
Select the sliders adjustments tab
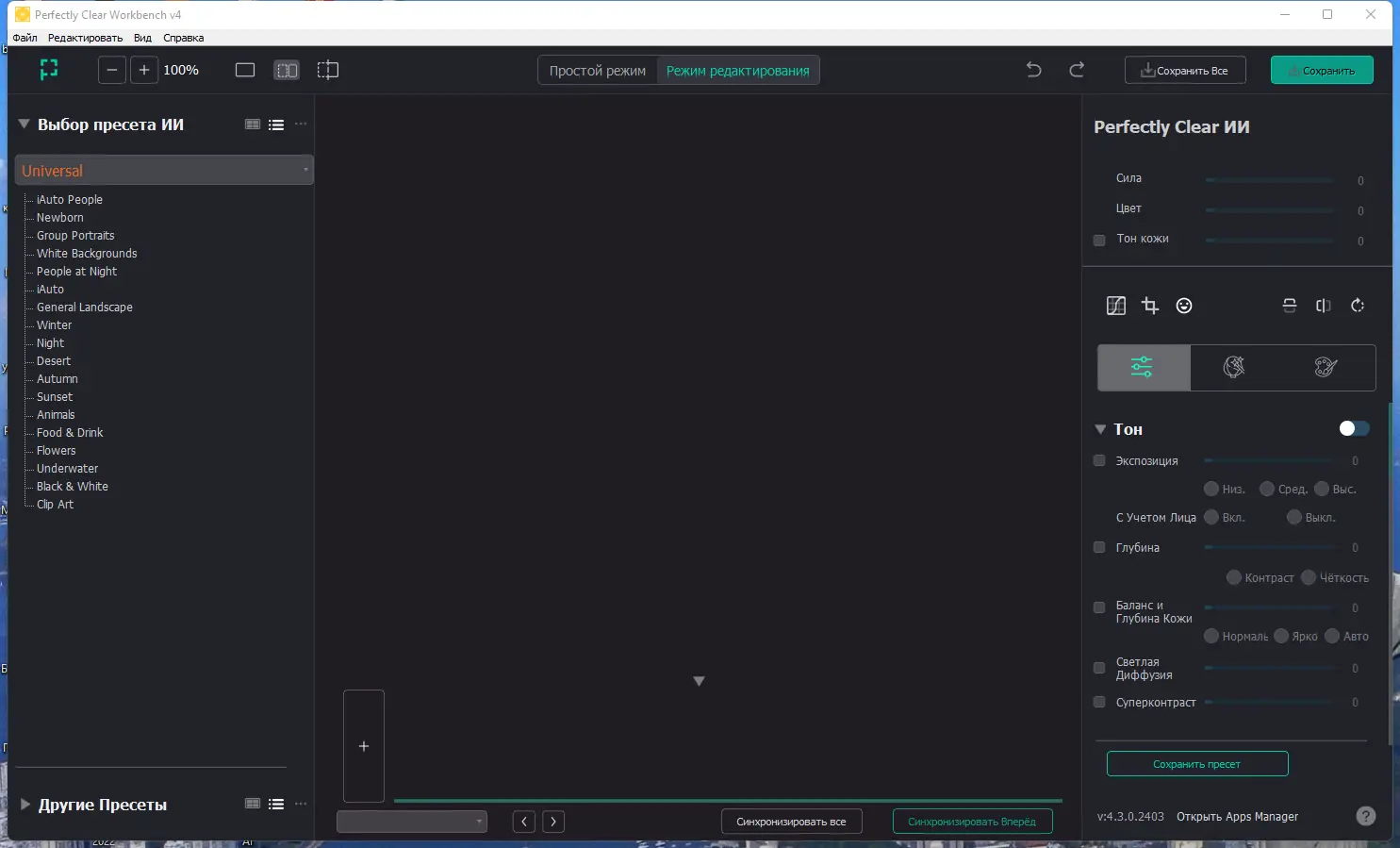coord(1142,367)
